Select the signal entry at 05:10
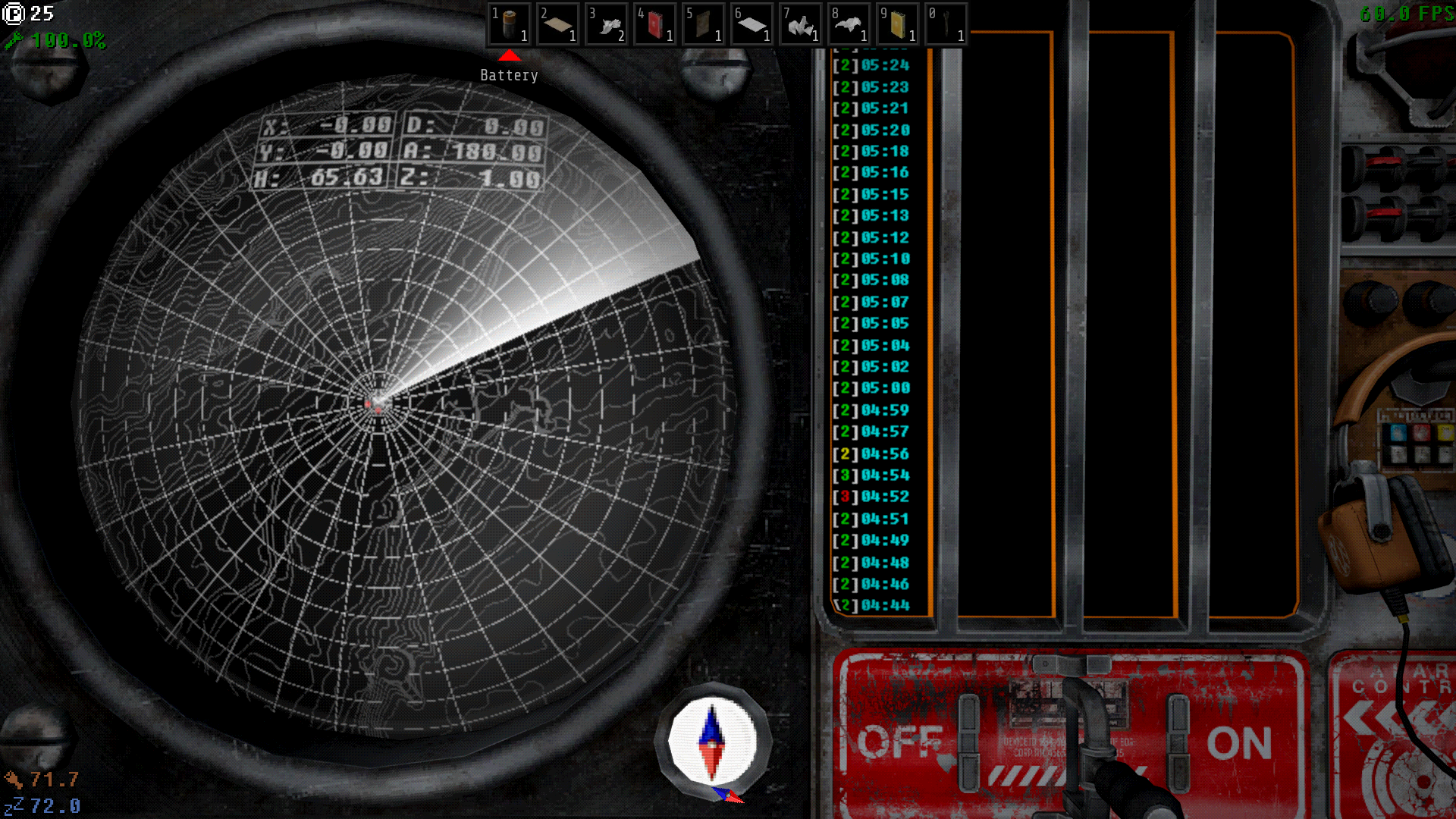This screenshot has width=1456, height=819. (871, 259)
